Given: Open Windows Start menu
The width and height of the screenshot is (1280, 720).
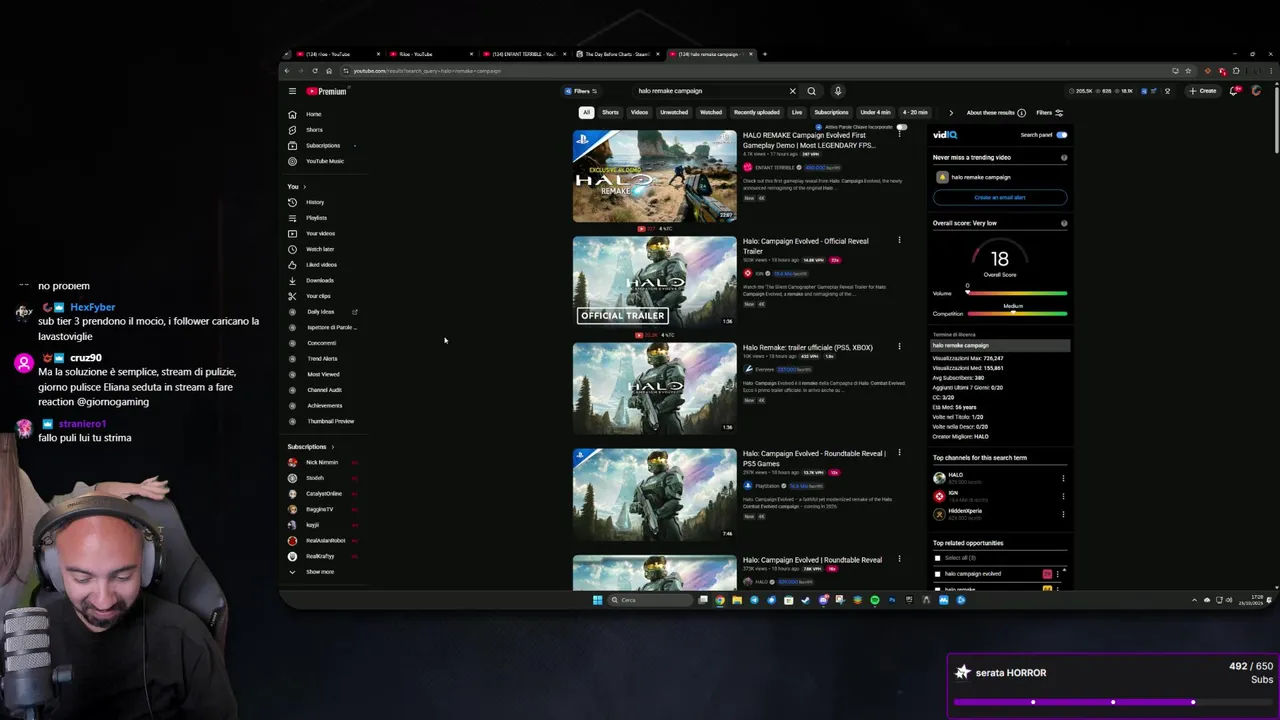Looking at the screenshot, I should click(x=598, y=600).
